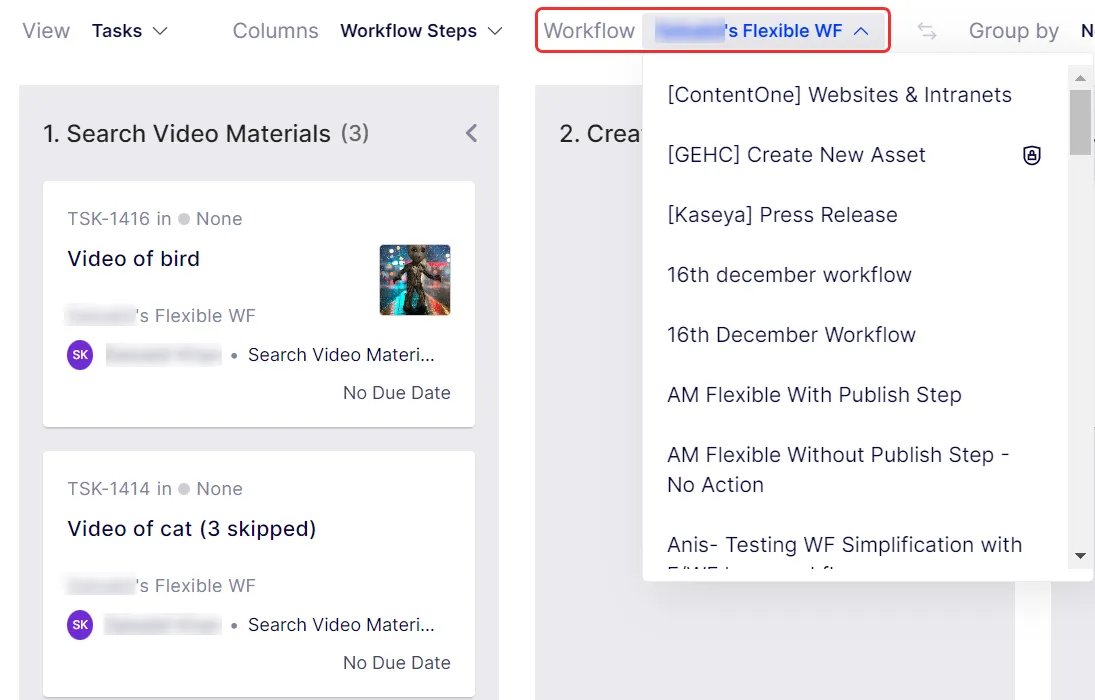The height and width of the screenshot is (700, 1095).
Task: Click scrollbar down arrow in workflow list
Action: coord(1080,556)
